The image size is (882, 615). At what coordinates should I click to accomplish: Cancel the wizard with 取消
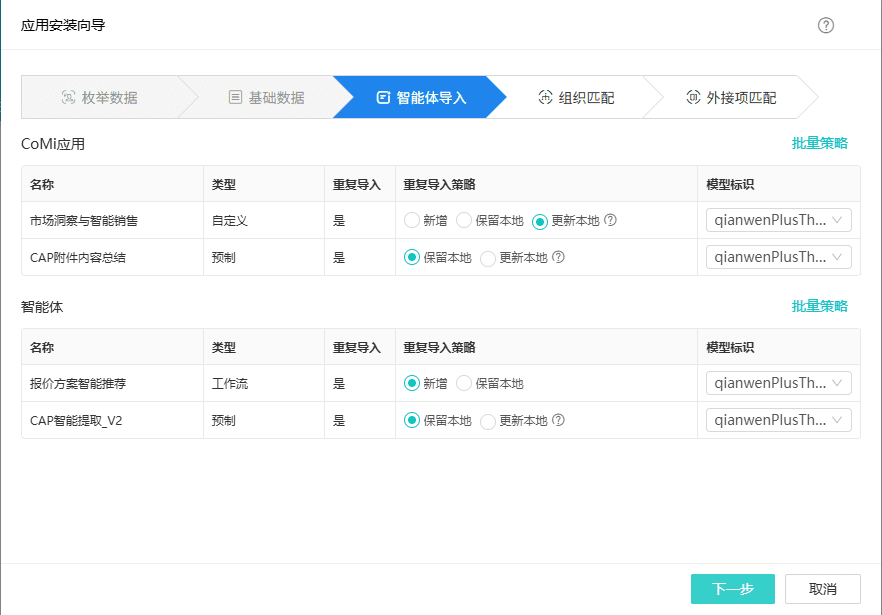823,589
